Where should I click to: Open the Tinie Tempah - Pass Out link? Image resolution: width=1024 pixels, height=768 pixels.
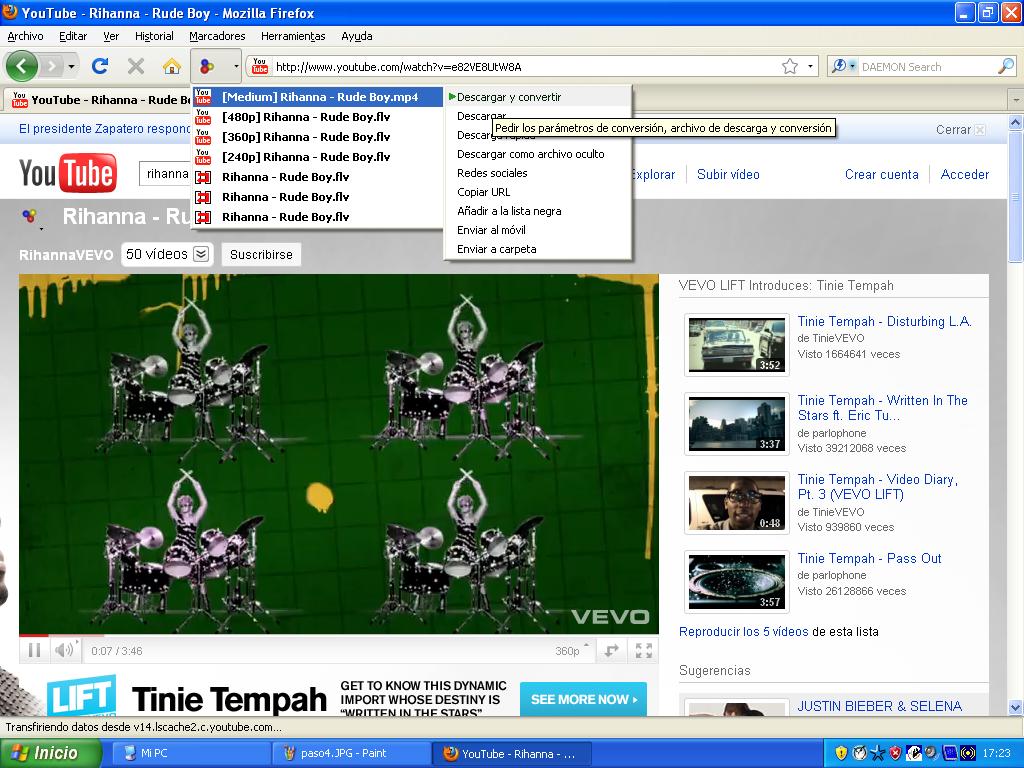pos(869,558)
